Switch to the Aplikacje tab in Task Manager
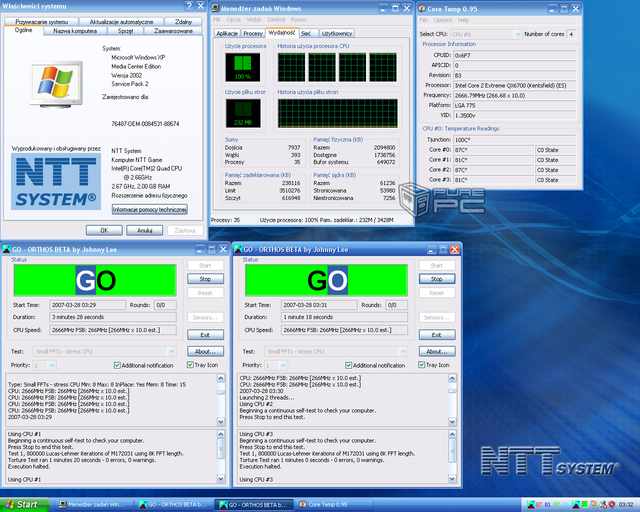The image size is (640, 512). (227, 33)
